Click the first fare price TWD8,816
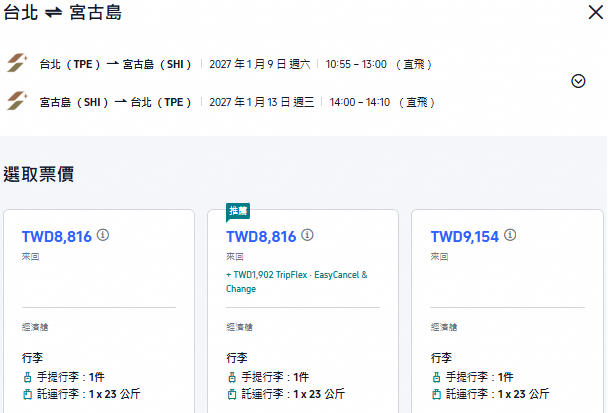Viewport: 608px width, 413px height. tap(57, 237)
